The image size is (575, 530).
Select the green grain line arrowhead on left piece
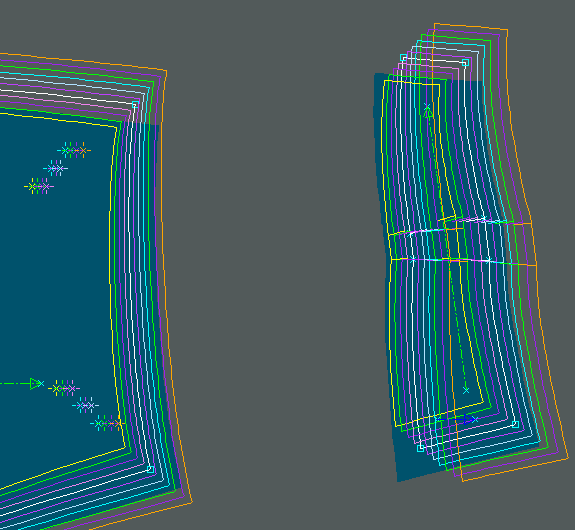tap(35, 384)
